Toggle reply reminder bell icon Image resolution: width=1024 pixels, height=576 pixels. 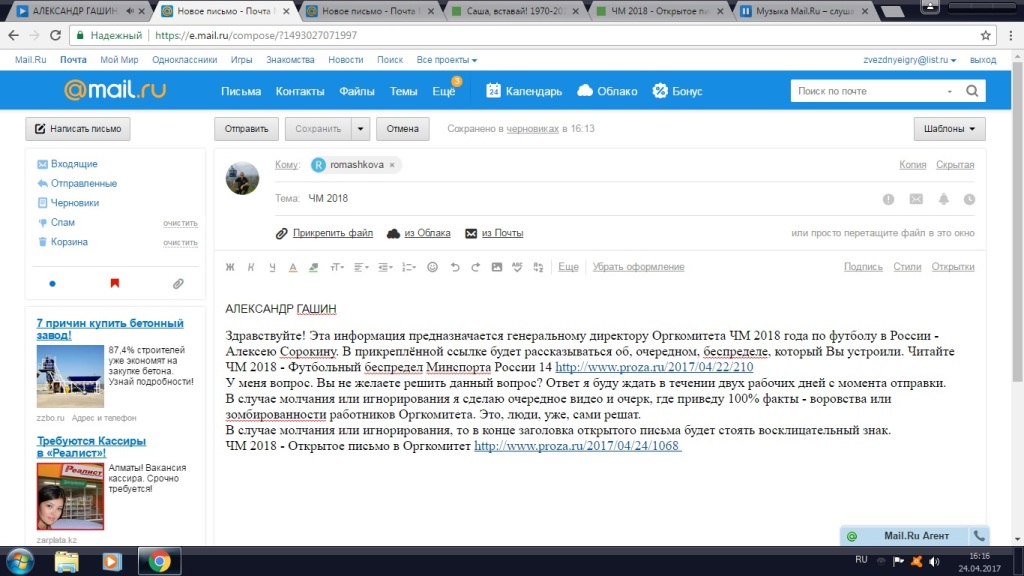[x=944, y=199]
